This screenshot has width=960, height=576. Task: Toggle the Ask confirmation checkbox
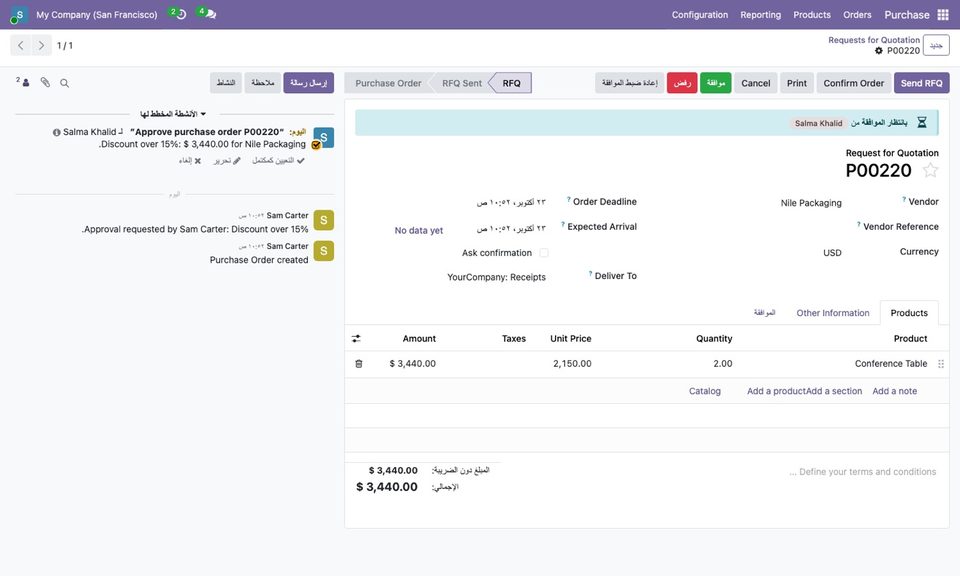544,253
